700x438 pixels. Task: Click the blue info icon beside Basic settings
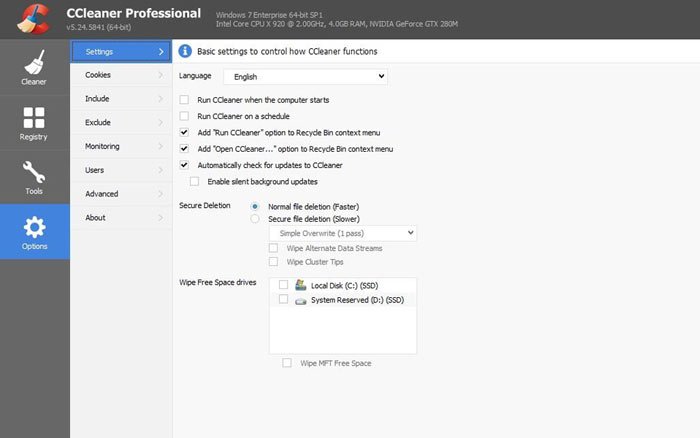pos(185,51)
